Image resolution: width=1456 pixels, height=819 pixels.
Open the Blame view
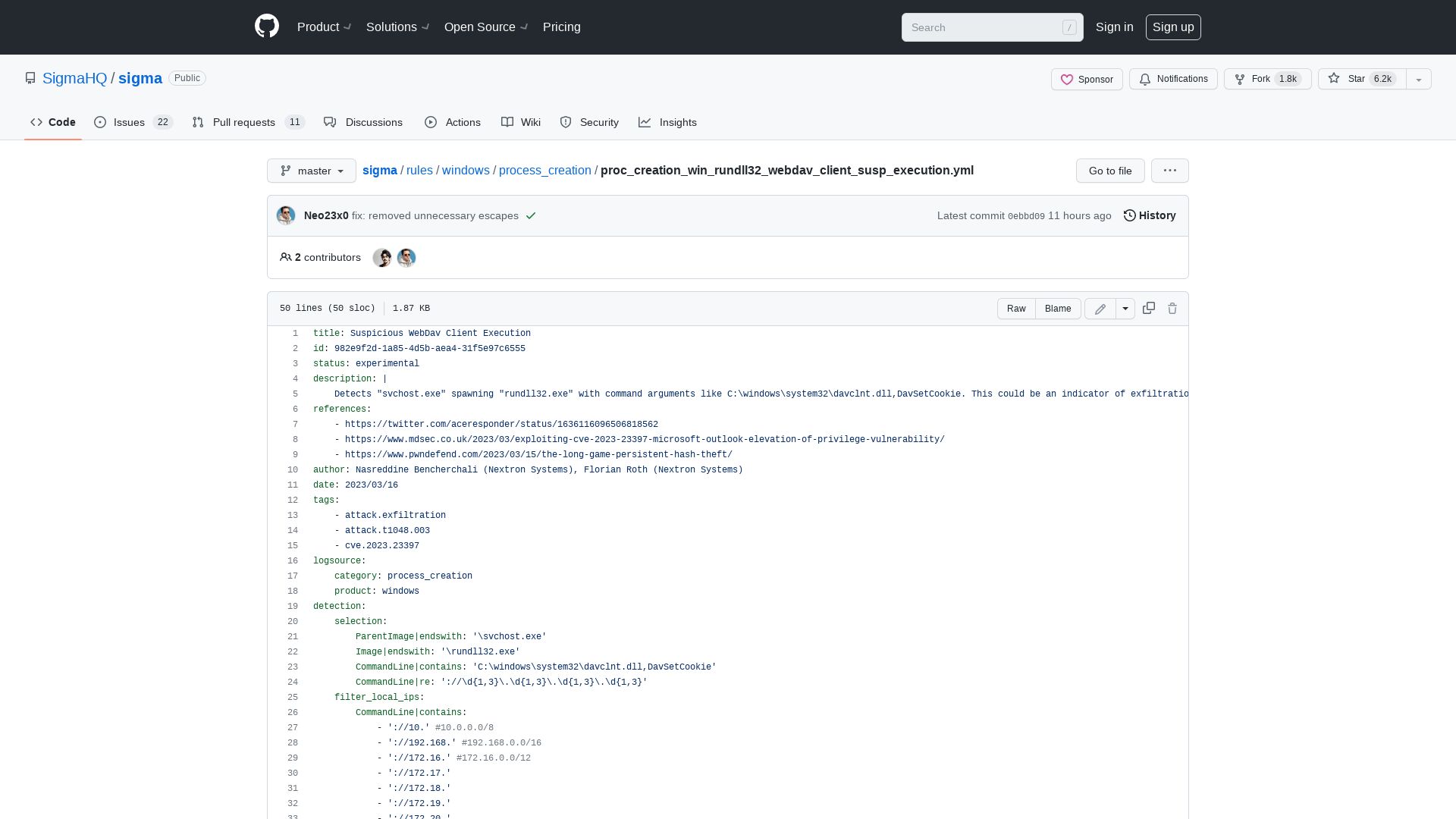click(1057, 308)
